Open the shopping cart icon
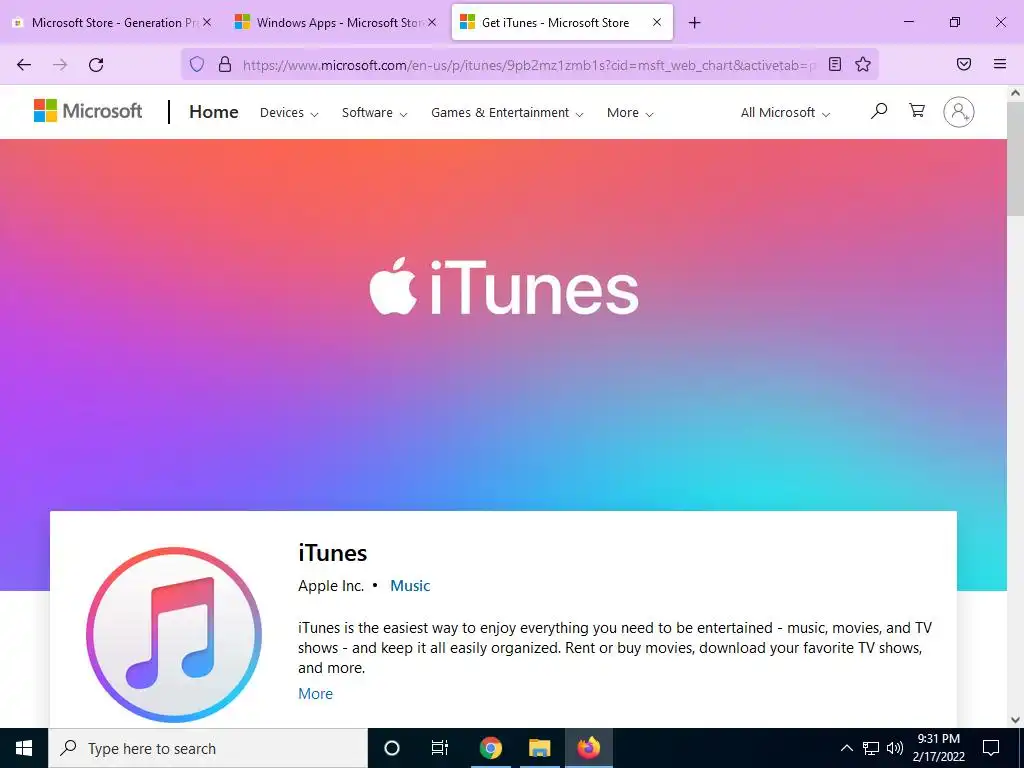Viewport: 1024px width, 768px height. coord(917,110)
